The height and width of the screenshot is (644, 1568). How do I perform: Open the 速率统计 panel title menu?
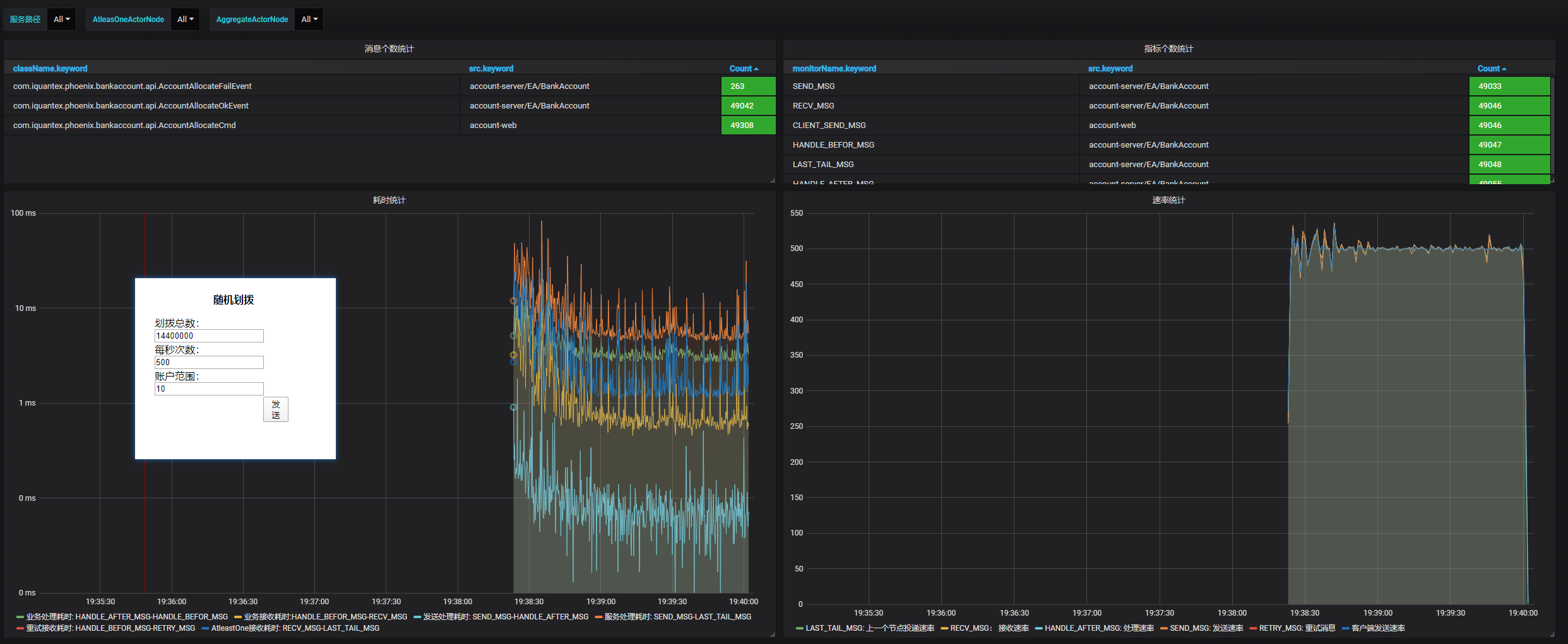(x=1168, y=200)
